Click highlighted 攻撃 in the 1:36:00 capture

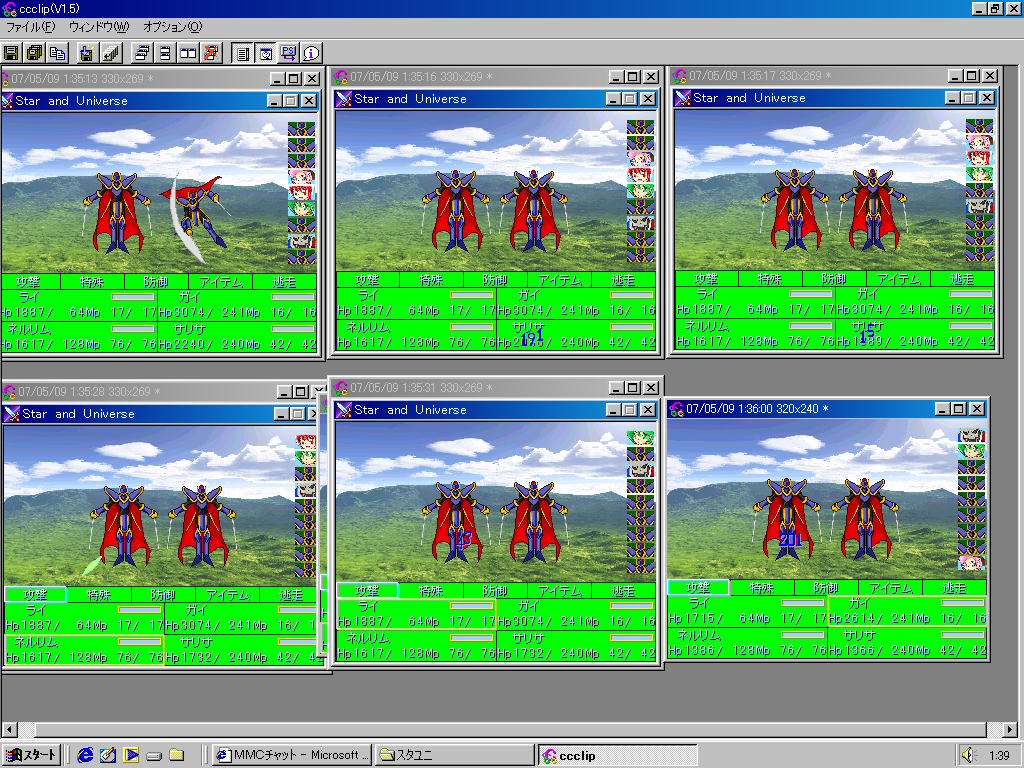tap(697, 588)
